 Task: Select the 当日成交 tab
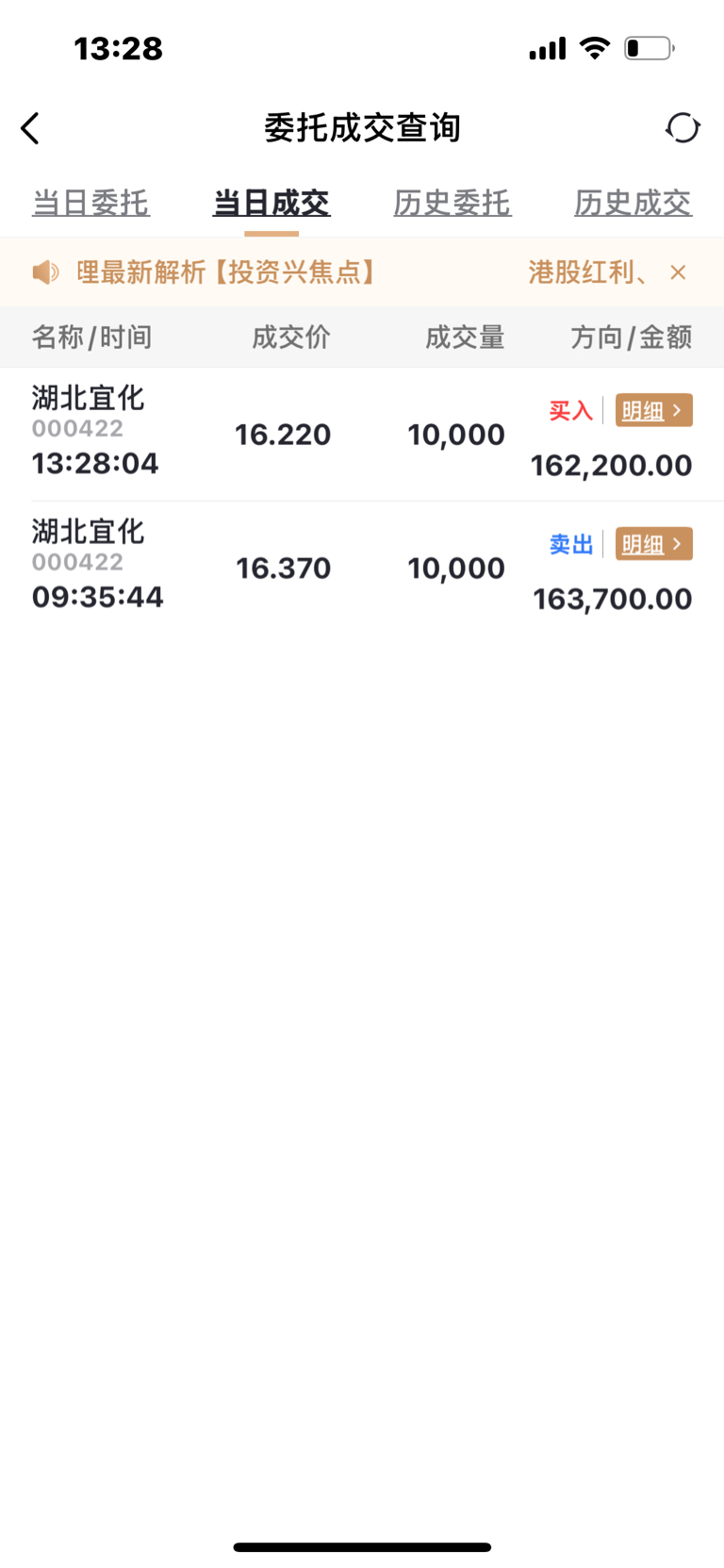[x=271, y=203]
